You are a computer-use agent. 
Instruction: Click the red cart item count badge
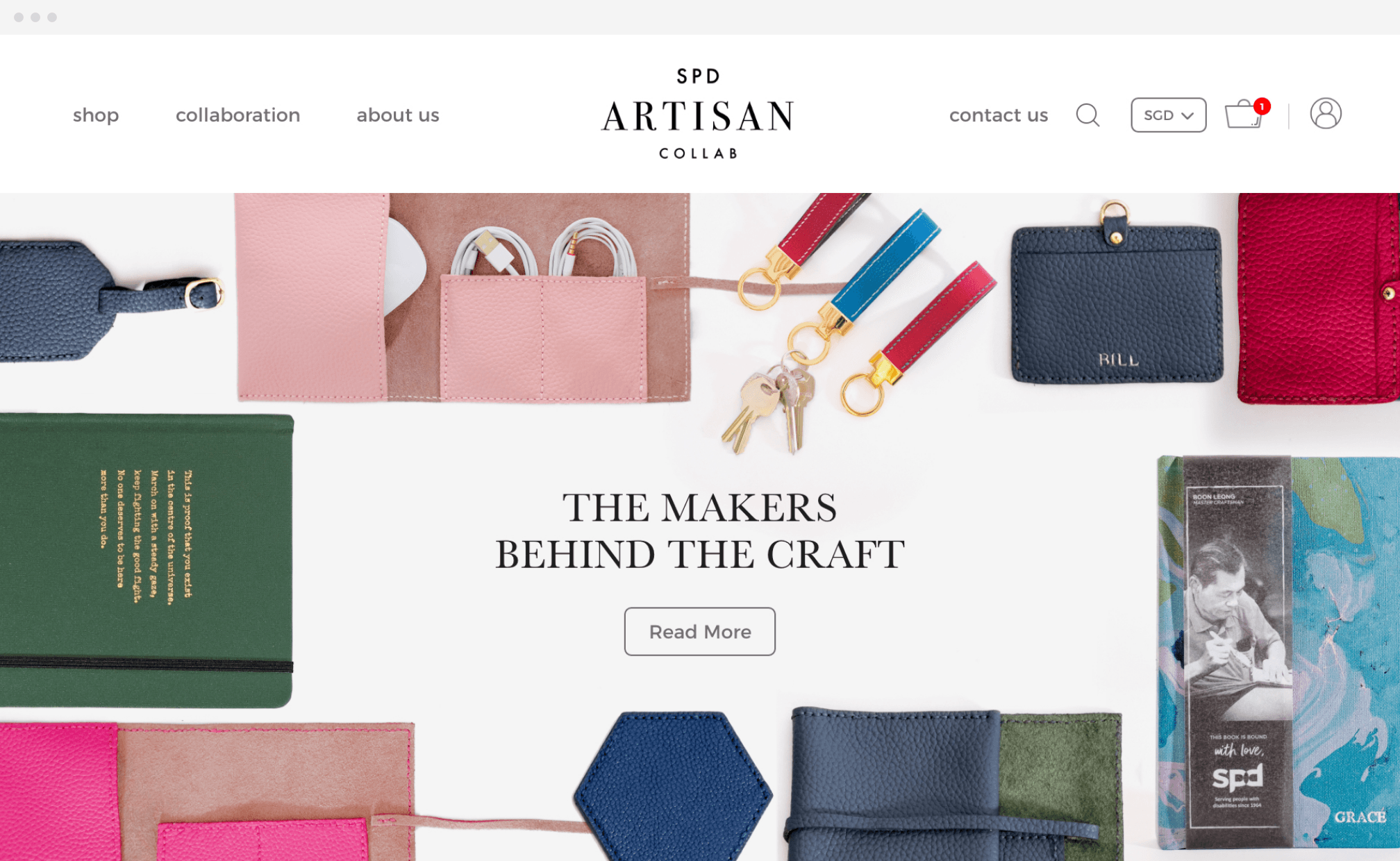(1262, 106)
